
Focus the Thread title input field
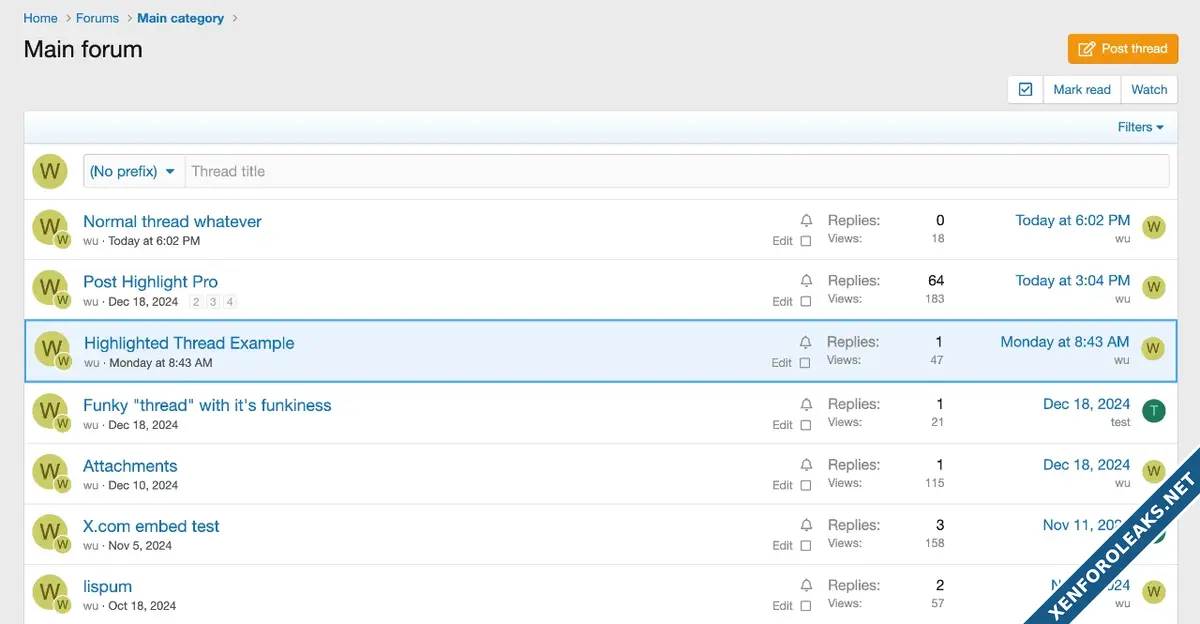point(677,171)
